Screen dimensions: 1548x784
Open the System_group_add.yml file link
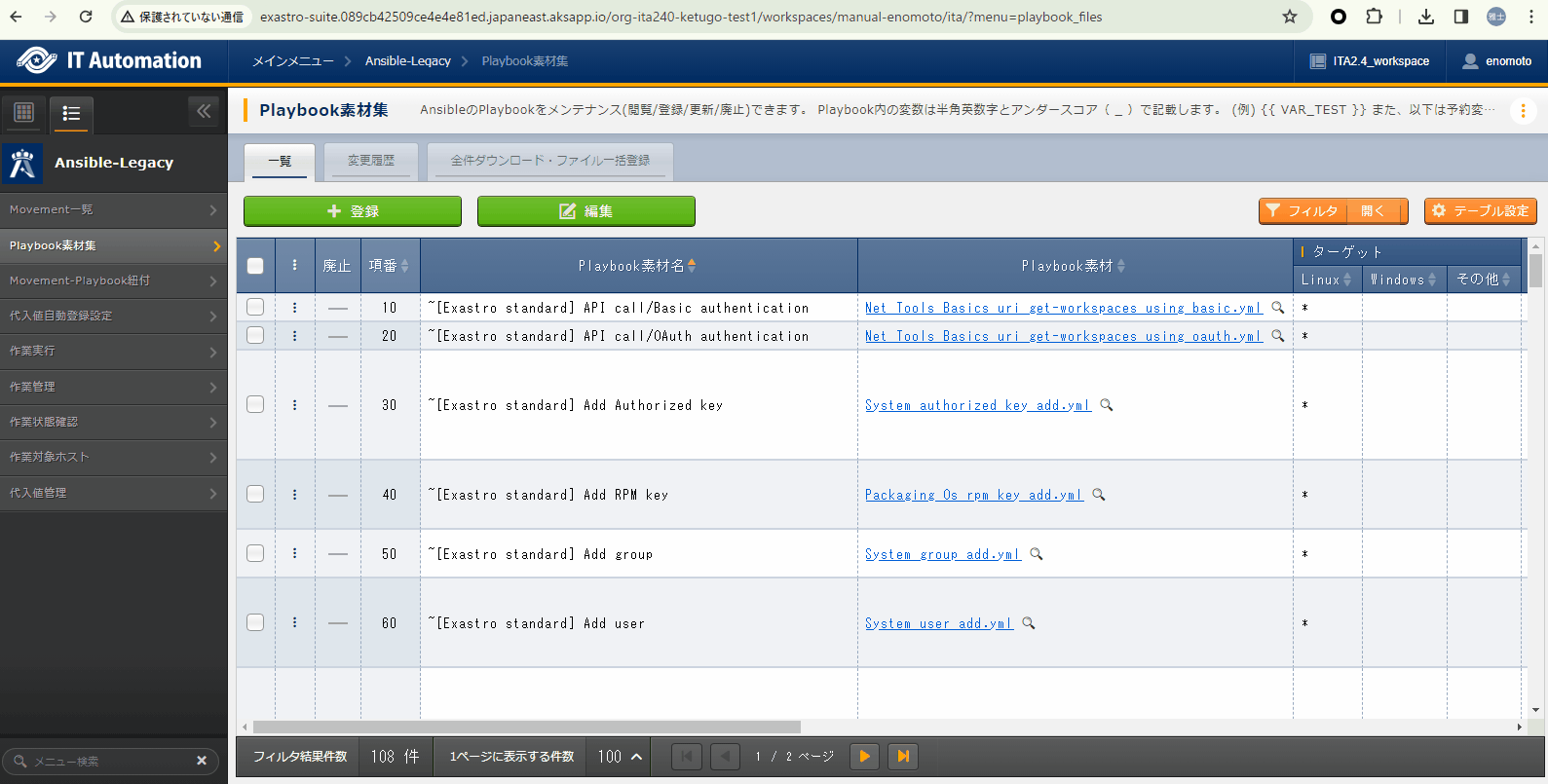942,554
